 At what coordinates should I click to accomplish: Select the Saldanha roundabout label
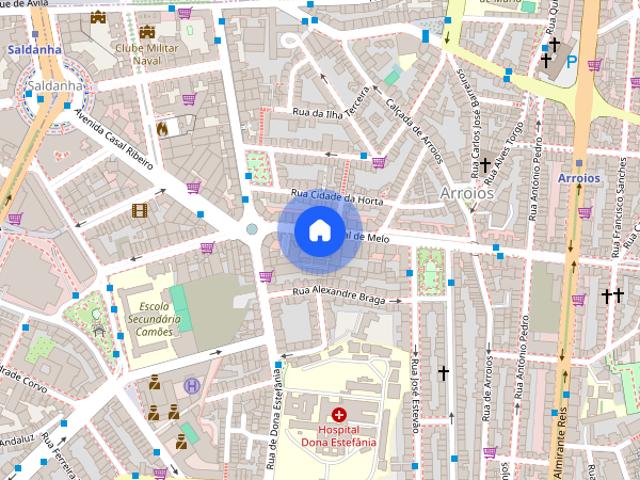pyautogui.click(x=55, y=86)
